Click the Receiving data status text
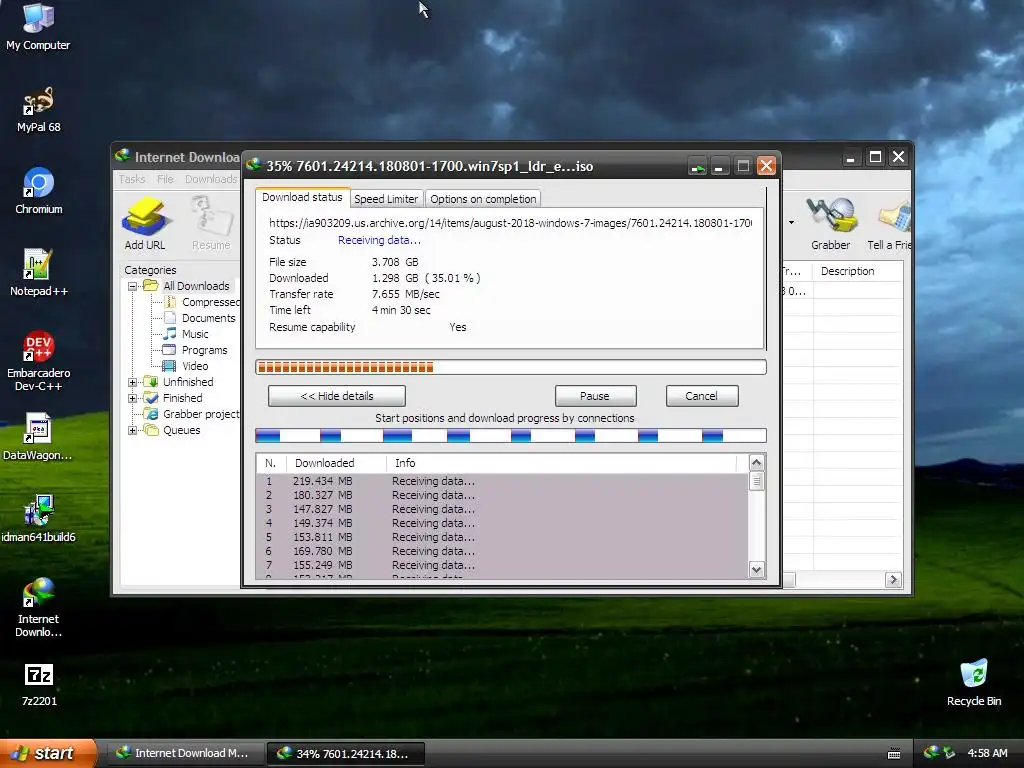Screen dimensions: 1024x768 point(379,240)
